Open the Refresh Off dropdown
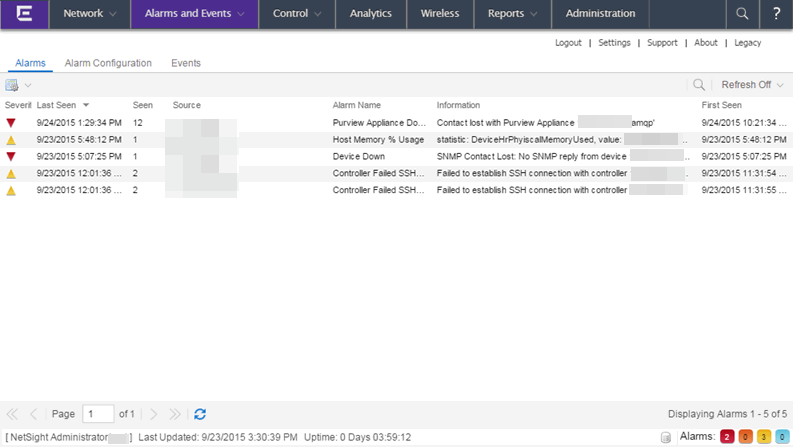The width and height of the screenshot is (793, 447). coord(753,85)
